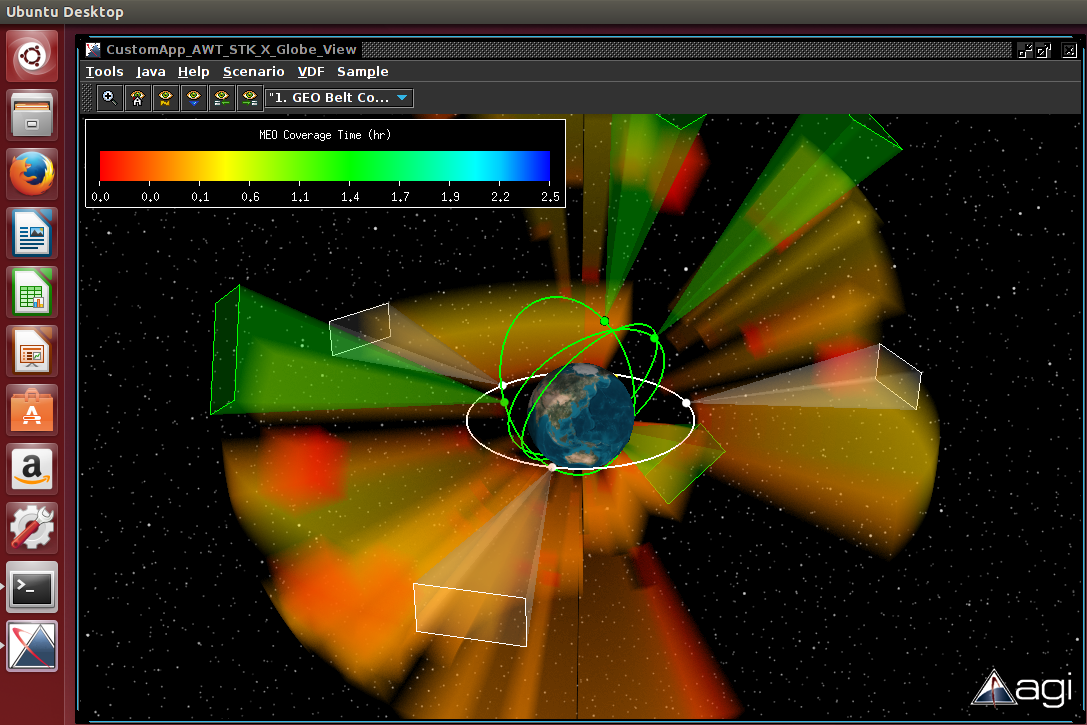Open Ubuntu Software Center from the launcher
The height and width of the screenshot is (725, 1087).
click(32, 410)
